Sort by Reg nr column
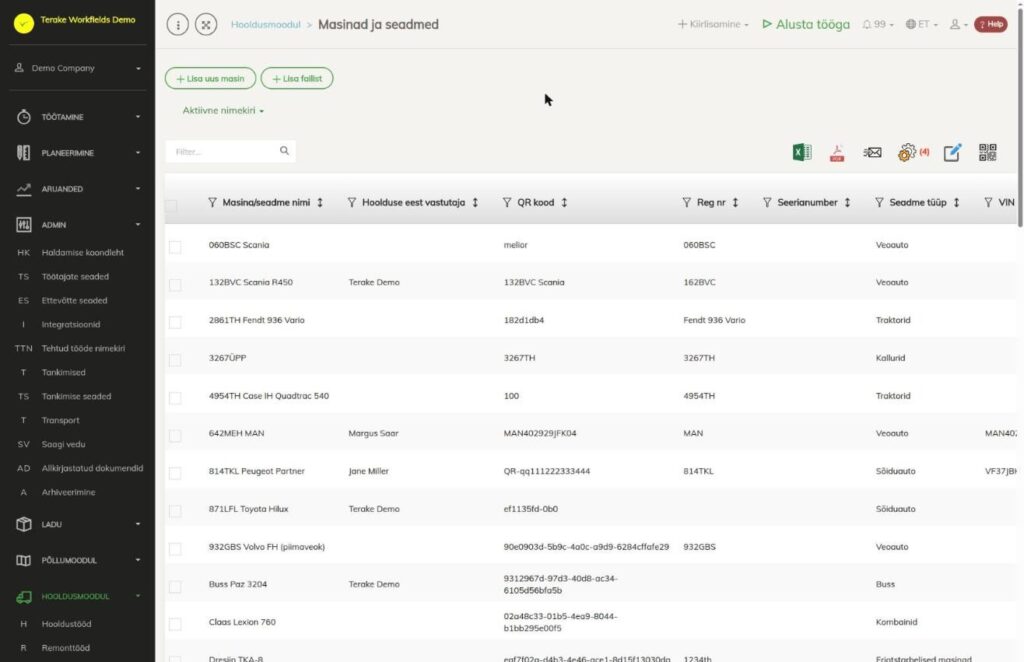This screenshot has height=662, width=1024. tap(735, 202)
